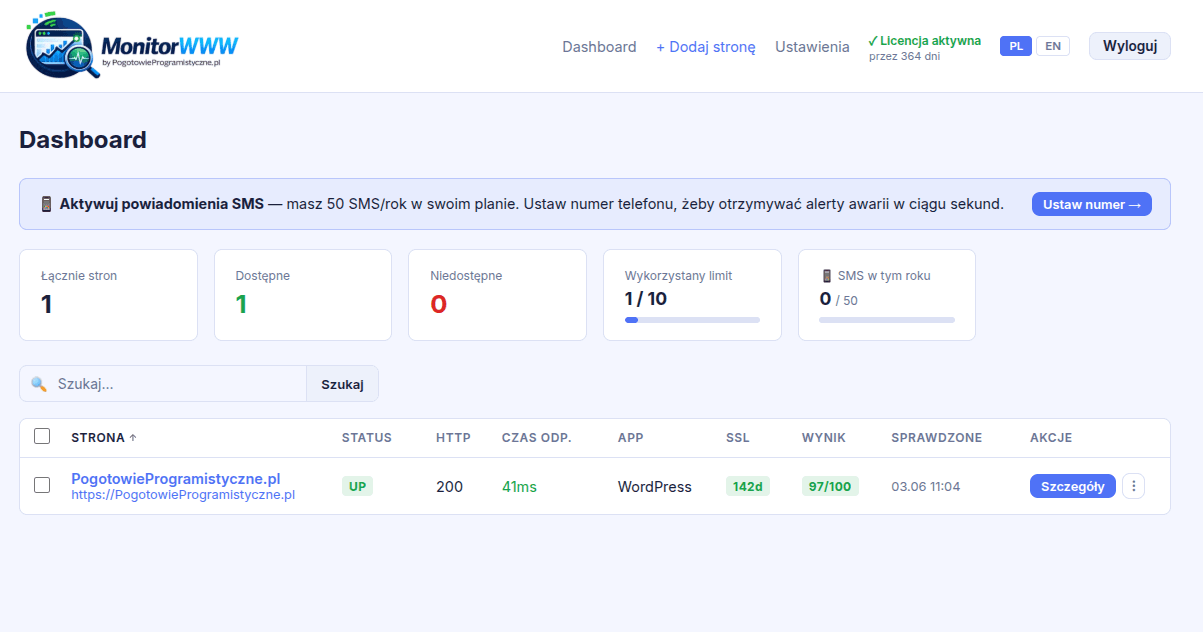Click the 97/100 score badge

pos(830,486)
